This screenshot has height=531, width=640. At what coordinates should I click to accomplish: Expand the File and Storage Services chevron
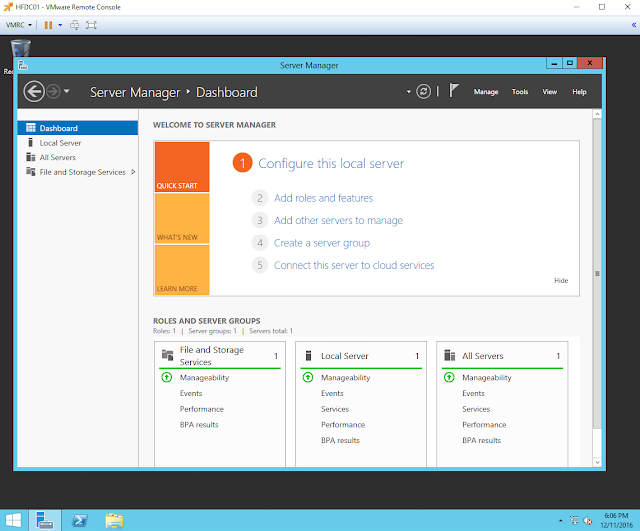[x=133, y=172]
